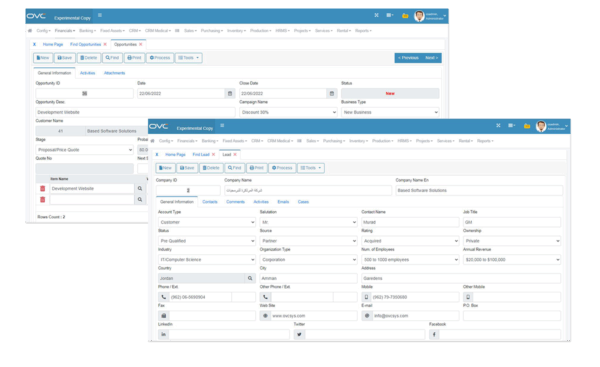Open the Date calendar picker in Opportunities
Viewport: 600px width, 367px height.
(230, 93)
